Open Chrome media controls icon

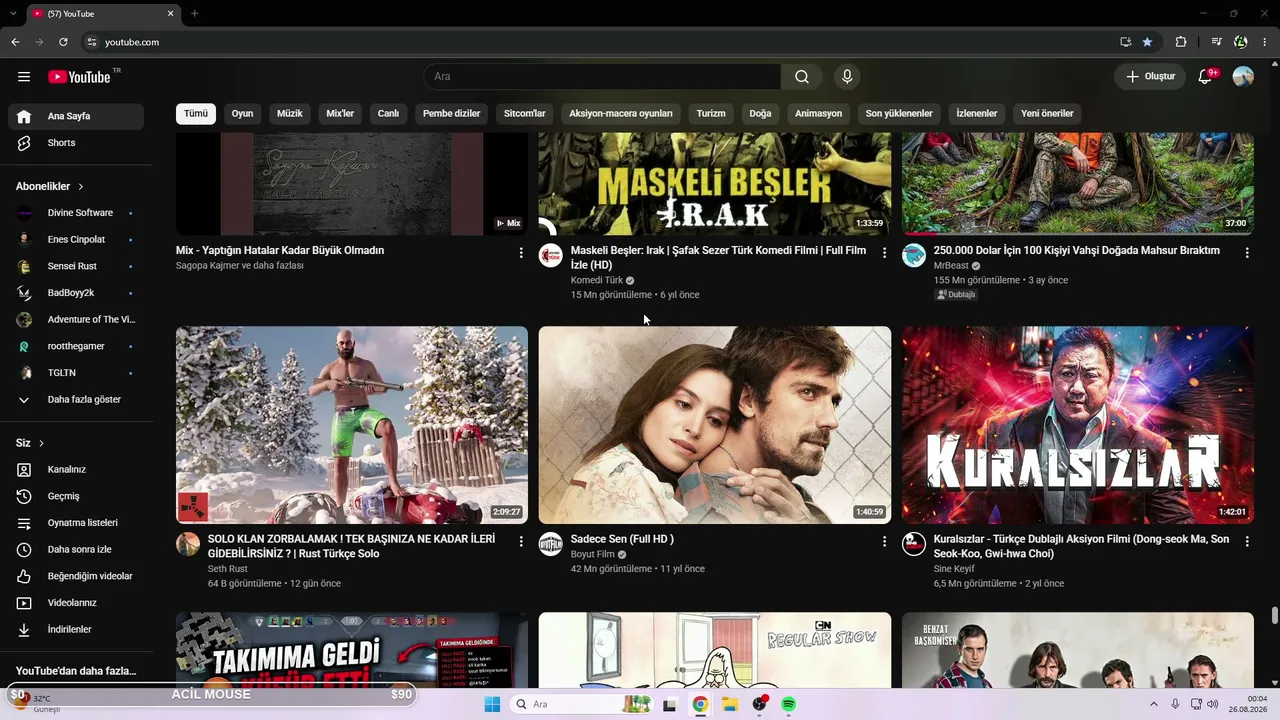(1216, 42)
